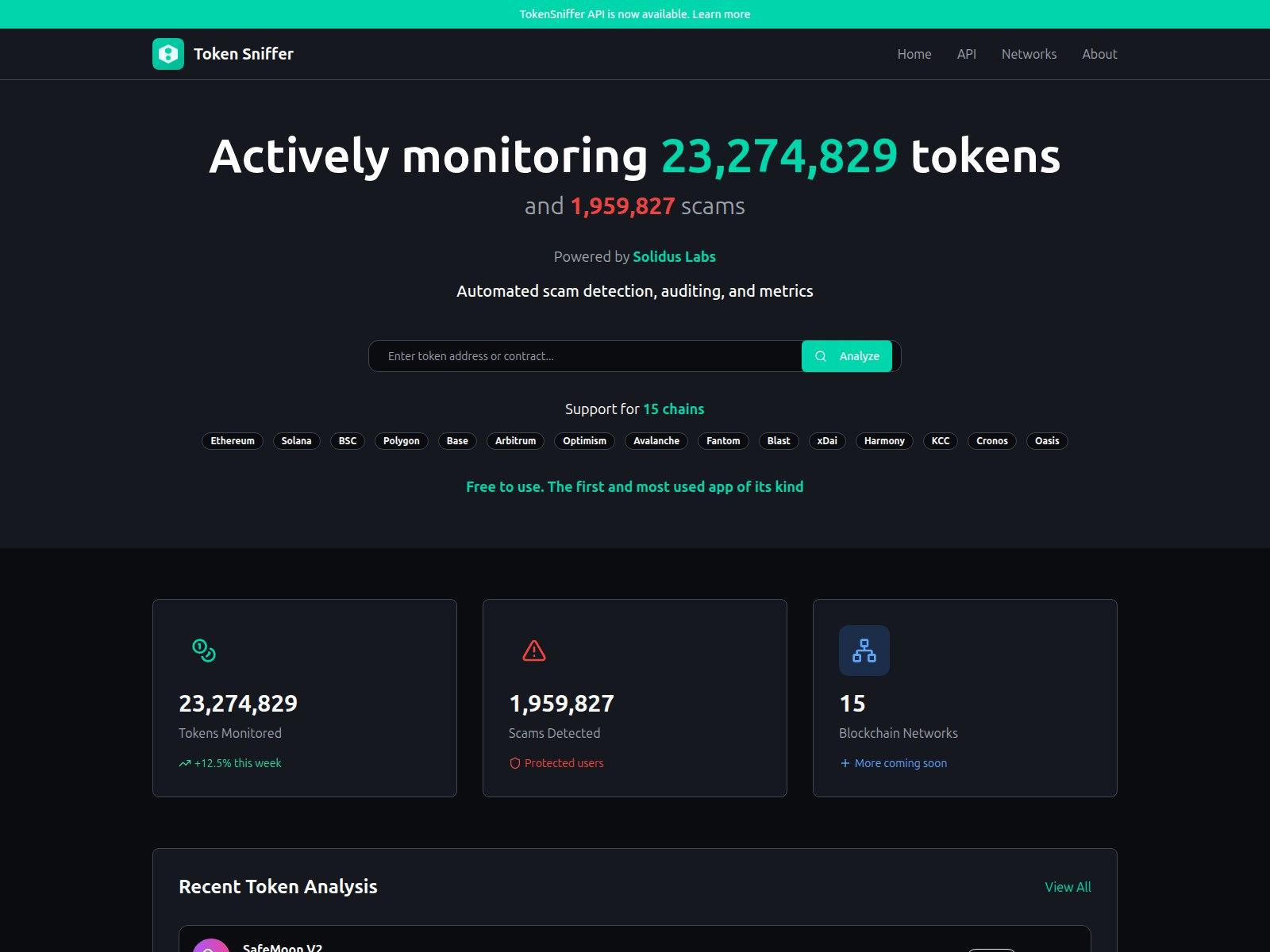Select the Fantom chain badge
Image resolution: width=1270 pixels, height=952 pixels.
tap(723, 441)
